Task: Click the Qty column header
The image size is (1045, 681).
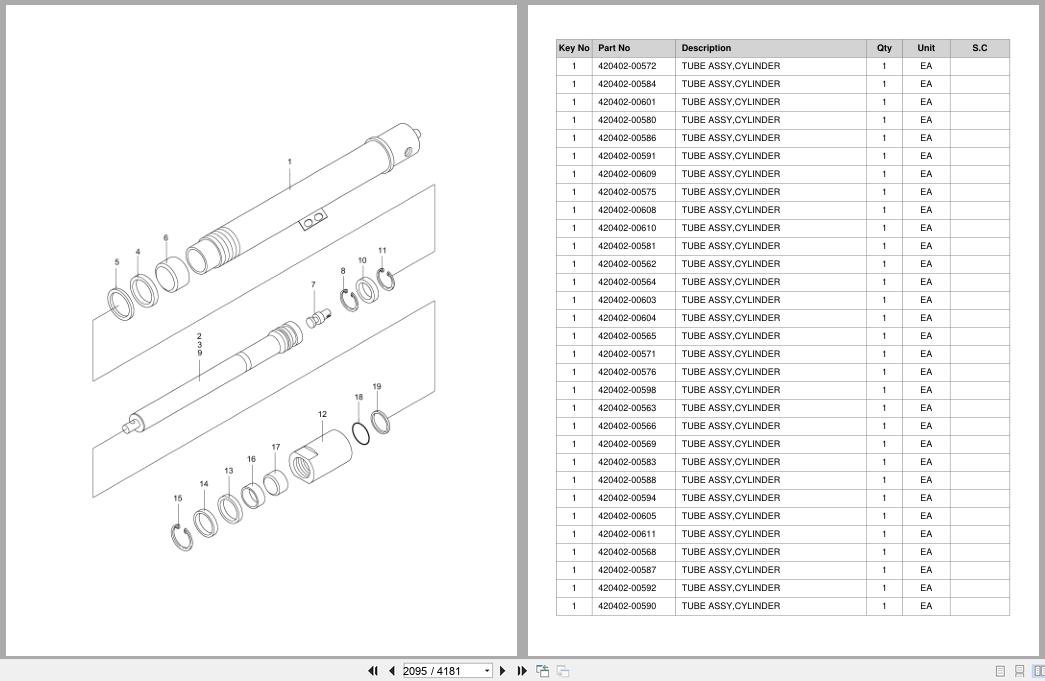Action: coord(884,48)
